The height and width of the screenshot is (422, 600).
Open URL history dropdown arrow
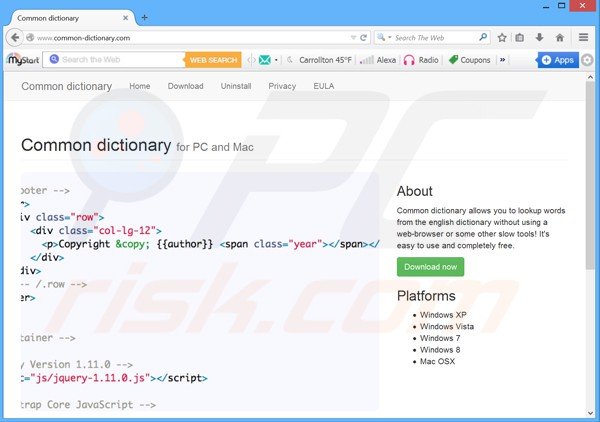coord(353,37)
